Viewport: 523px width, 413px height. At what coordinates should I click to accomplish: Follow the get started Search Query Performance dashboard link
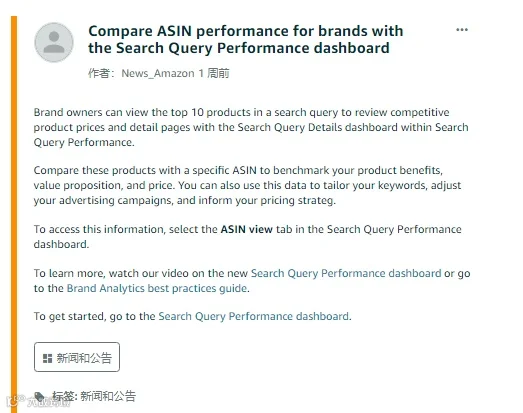[x=253, y=316]
